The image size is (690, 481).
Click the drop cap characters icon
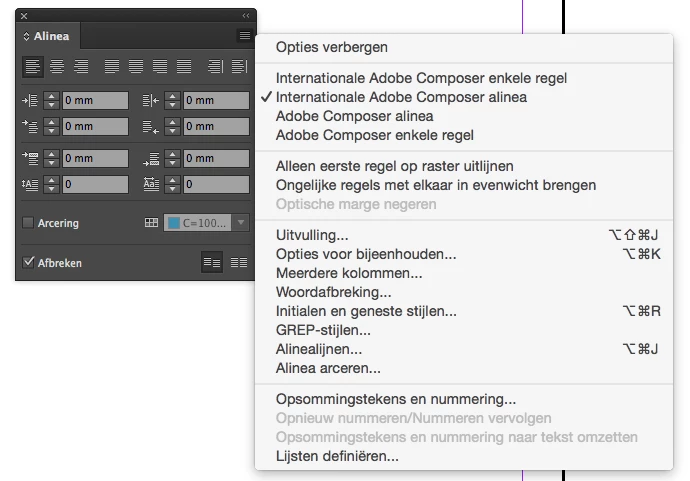tap(150, 184)
